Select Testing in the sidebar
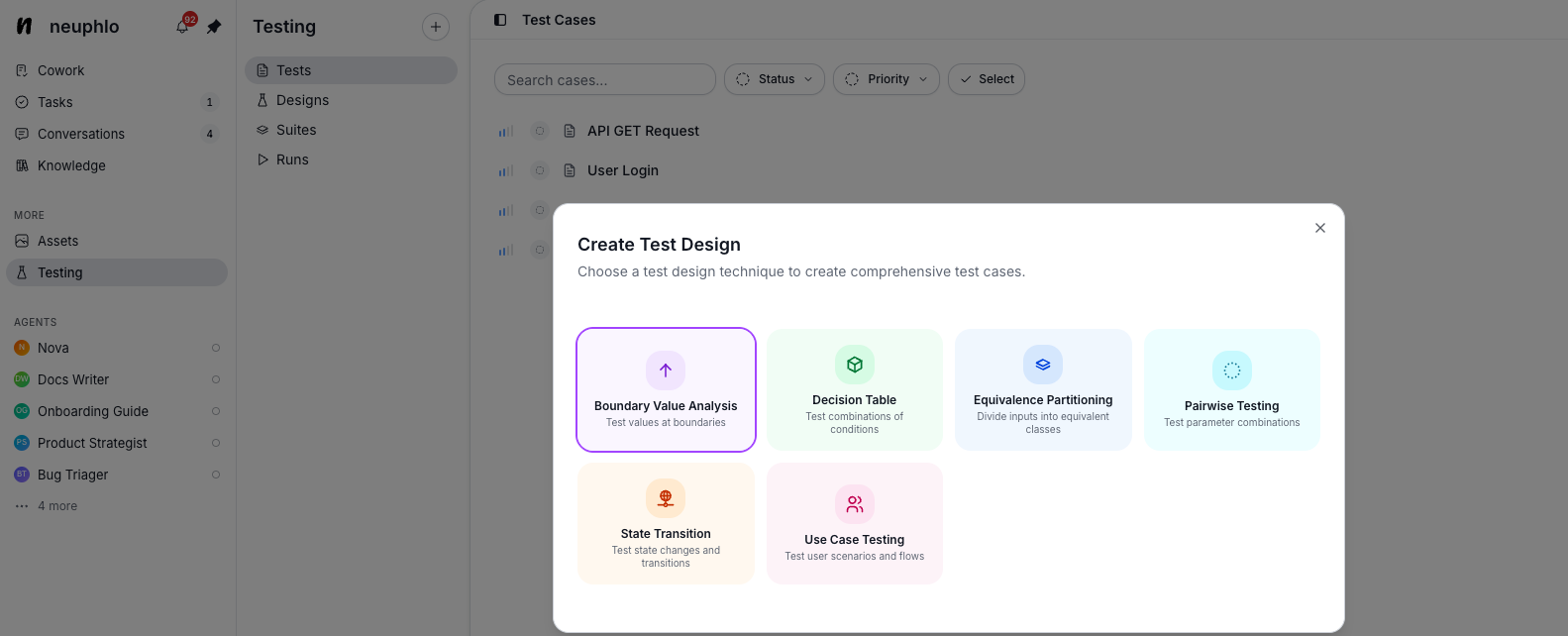Image resolution: width=1568 pixels, height=636 pixels. [x=117, y=272]
